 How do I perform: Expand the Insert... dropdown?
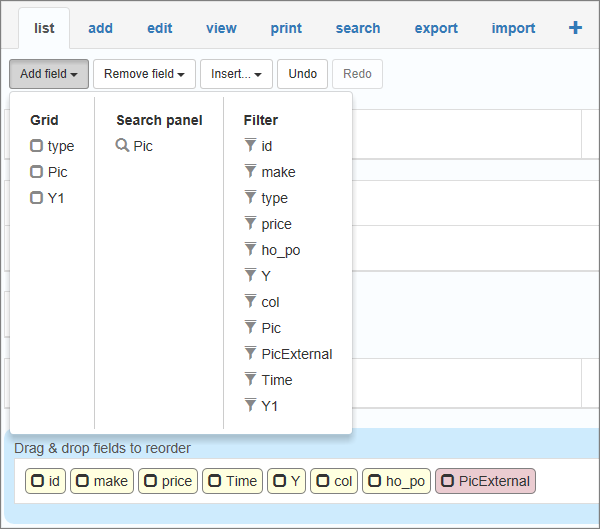(x=236, y=74)
